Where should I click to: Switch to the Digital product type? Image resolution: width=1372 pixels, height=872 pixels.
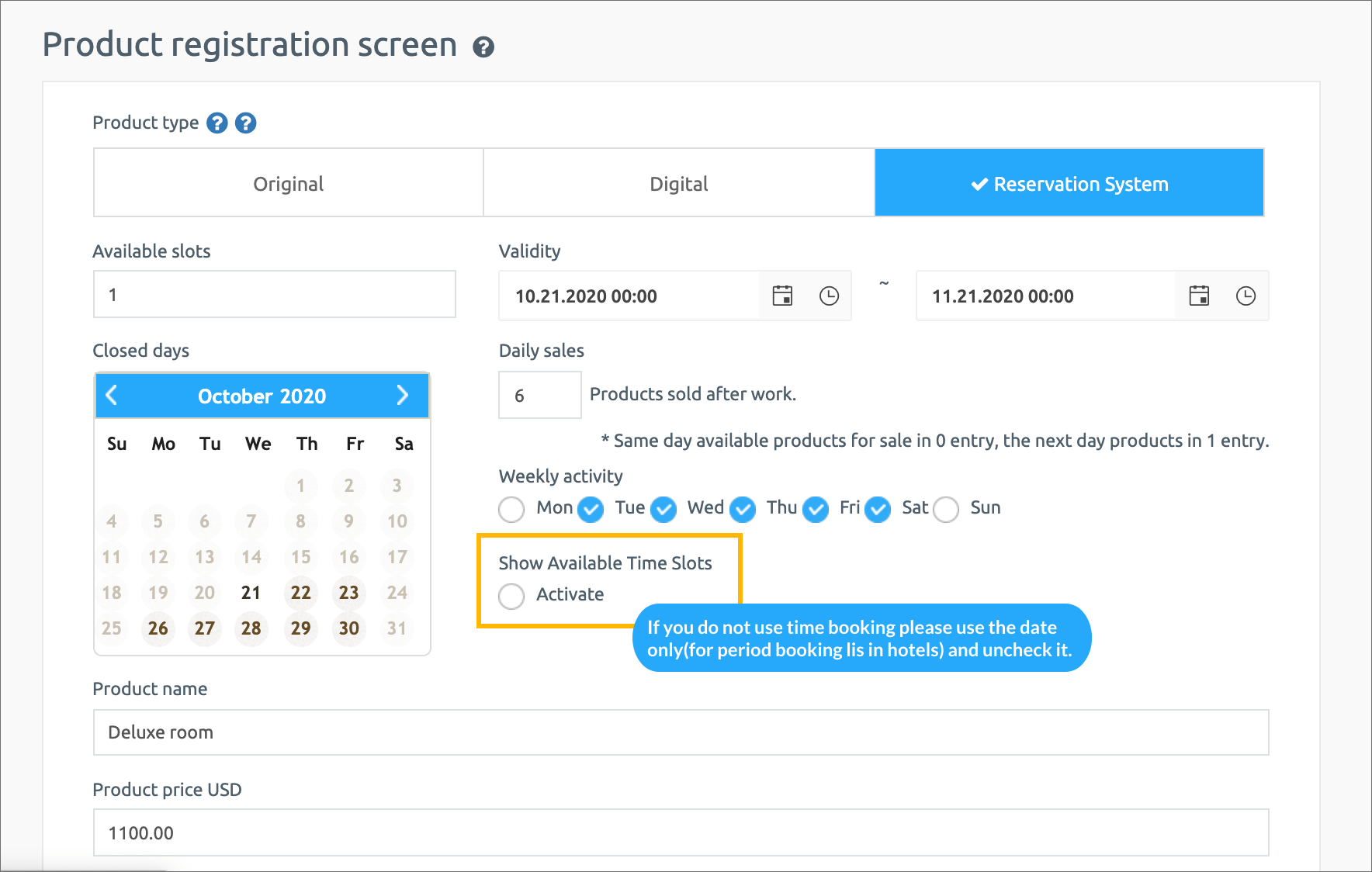pos(678,183)
